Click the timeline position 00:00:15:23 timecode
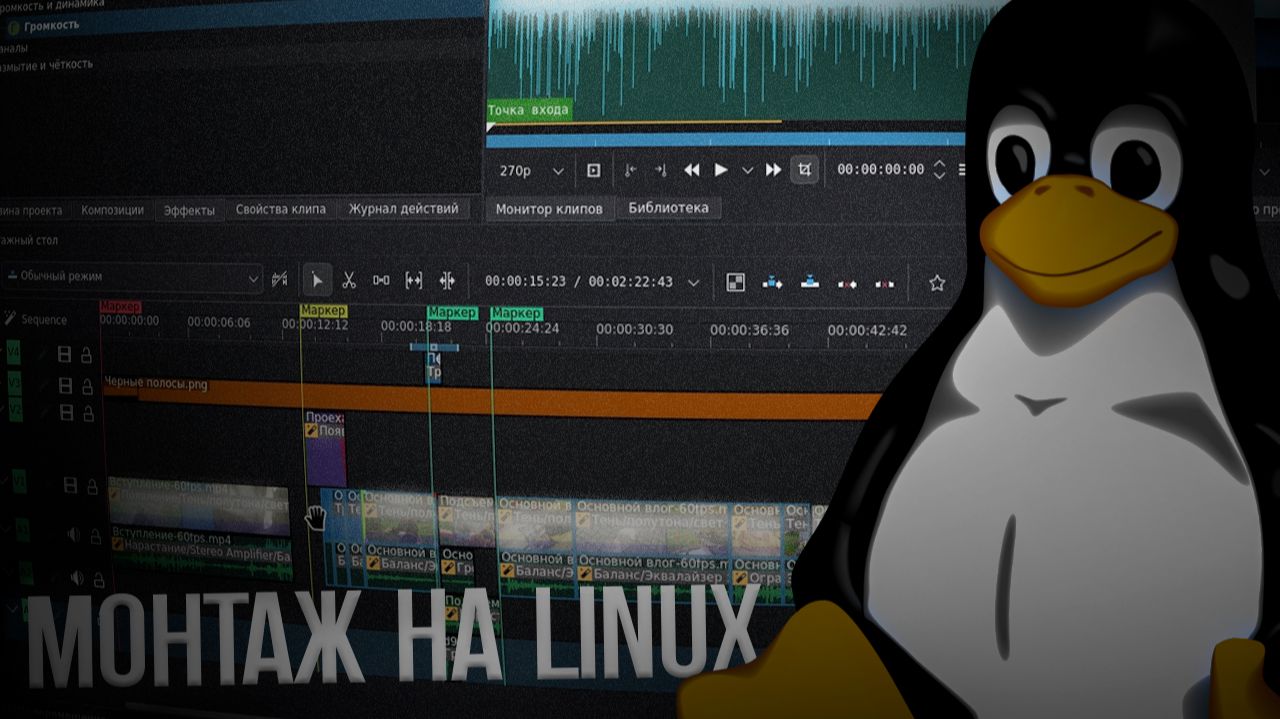Viewport: 1280px width, 719px height. 525,282
